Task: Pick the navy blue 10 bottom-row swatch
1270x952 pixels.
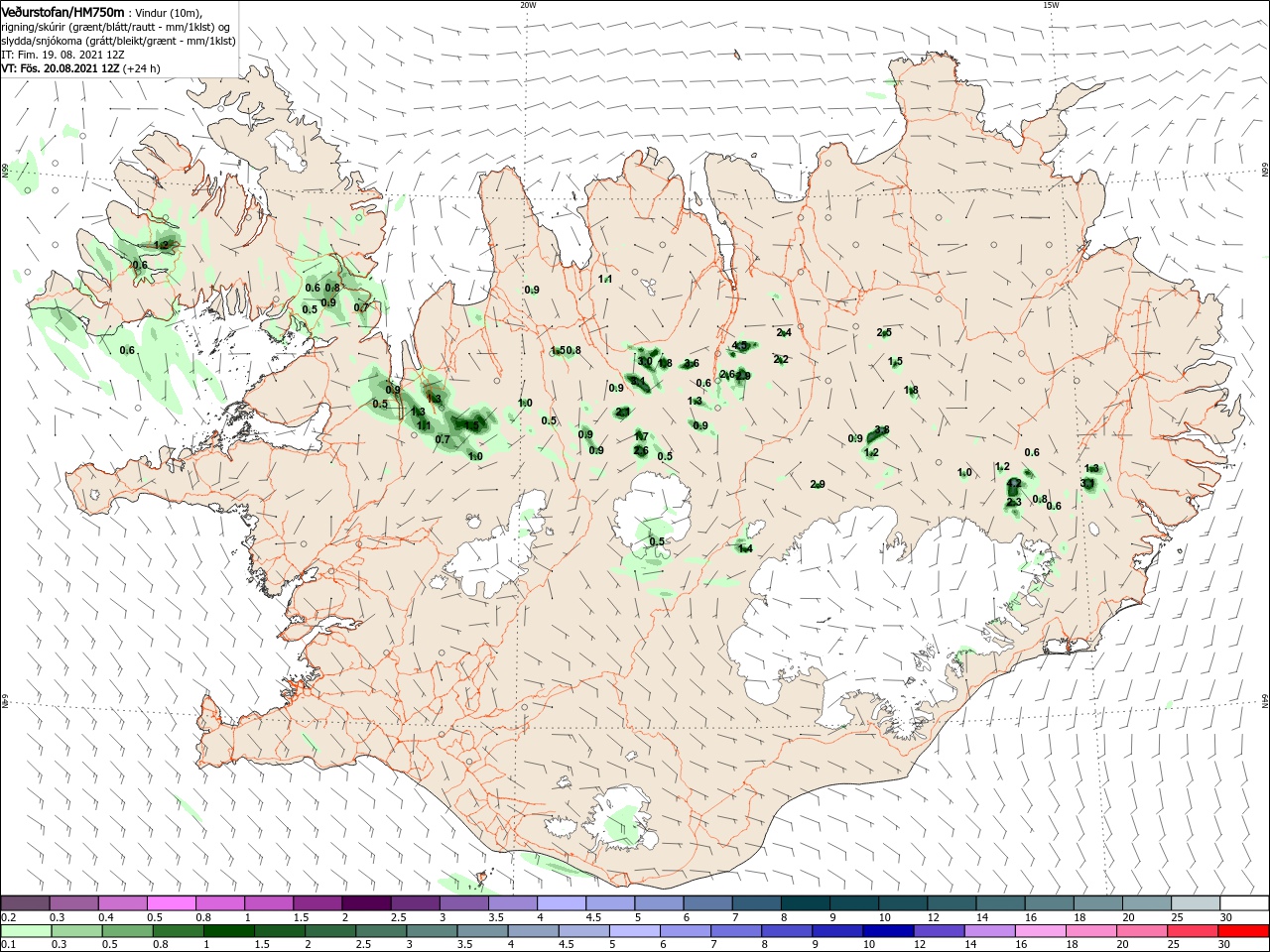Action: tap(888, 931)
